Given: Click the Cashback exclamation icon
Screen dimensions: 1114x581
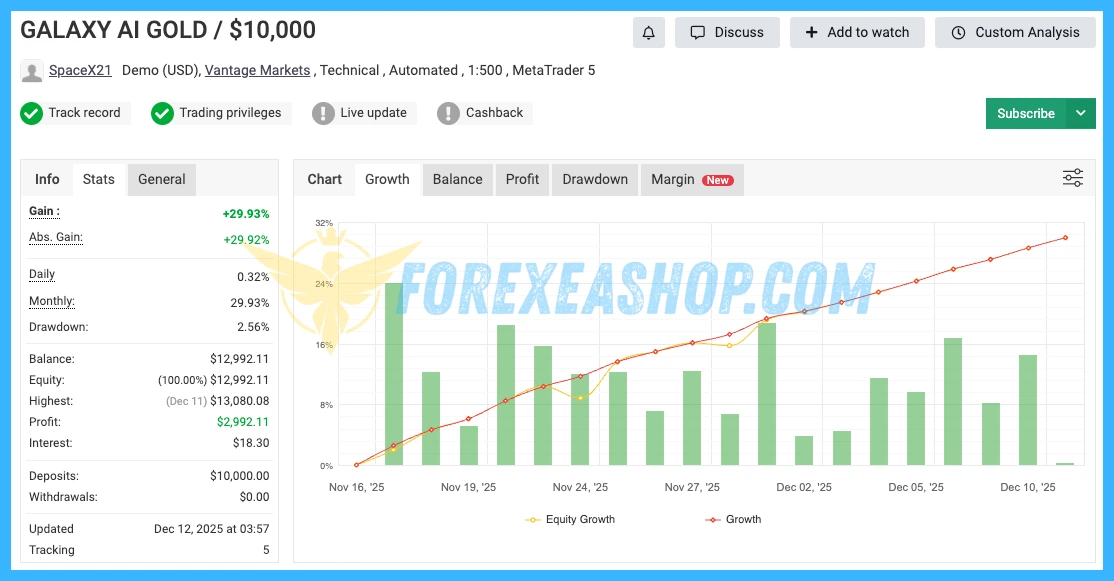Looking at the screenshot, I should (x=448, y=113).
